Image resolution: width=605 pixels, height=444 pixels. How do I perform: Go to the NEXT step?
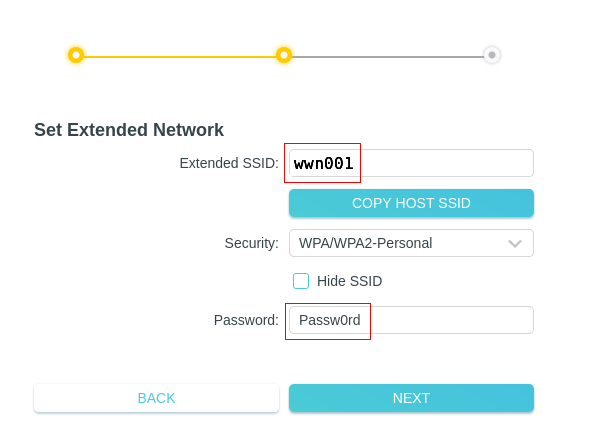pos(411,398)
